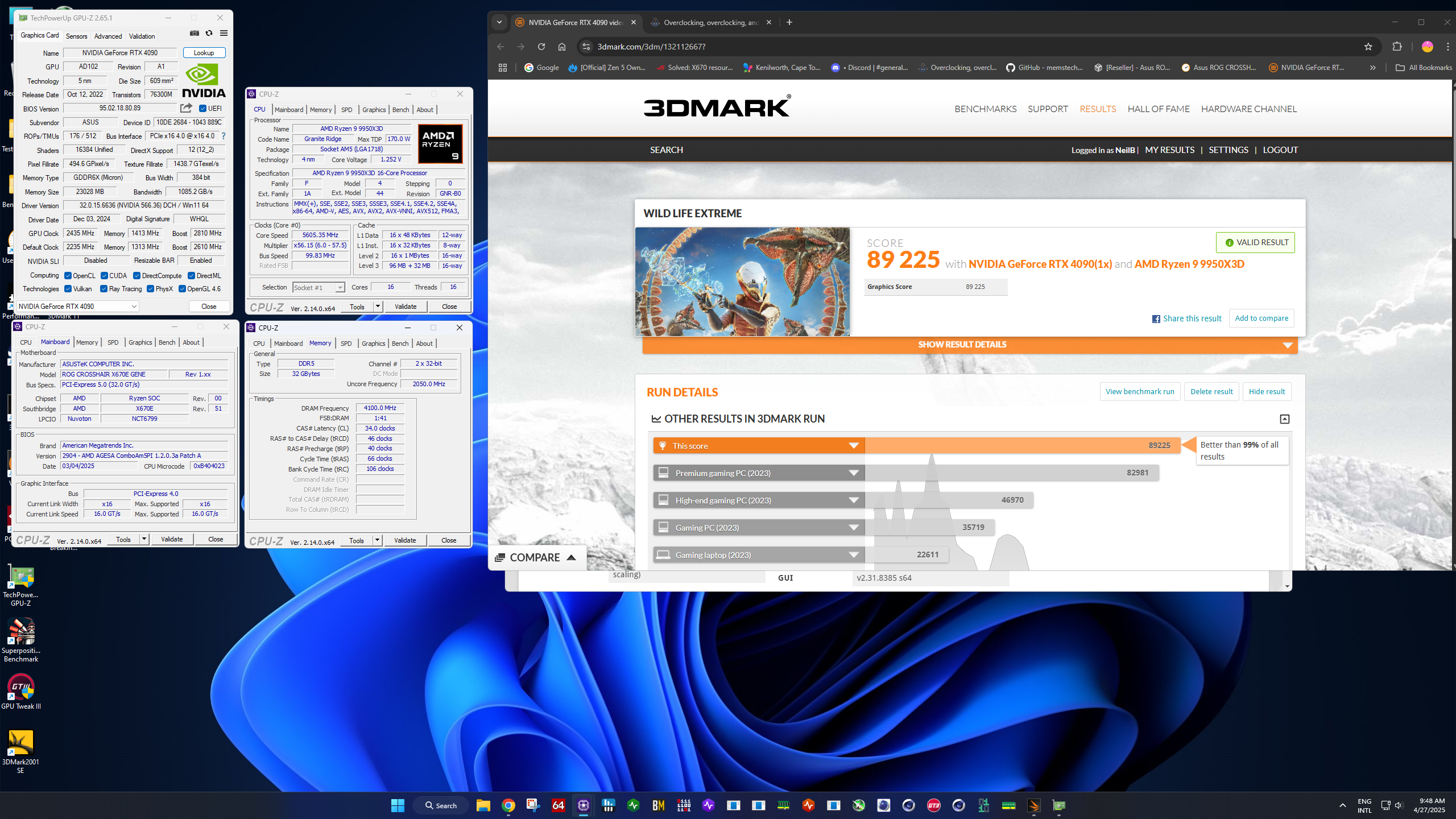
Task: Open a new Chrome tab with plus icon
Action: coord(789,22)
